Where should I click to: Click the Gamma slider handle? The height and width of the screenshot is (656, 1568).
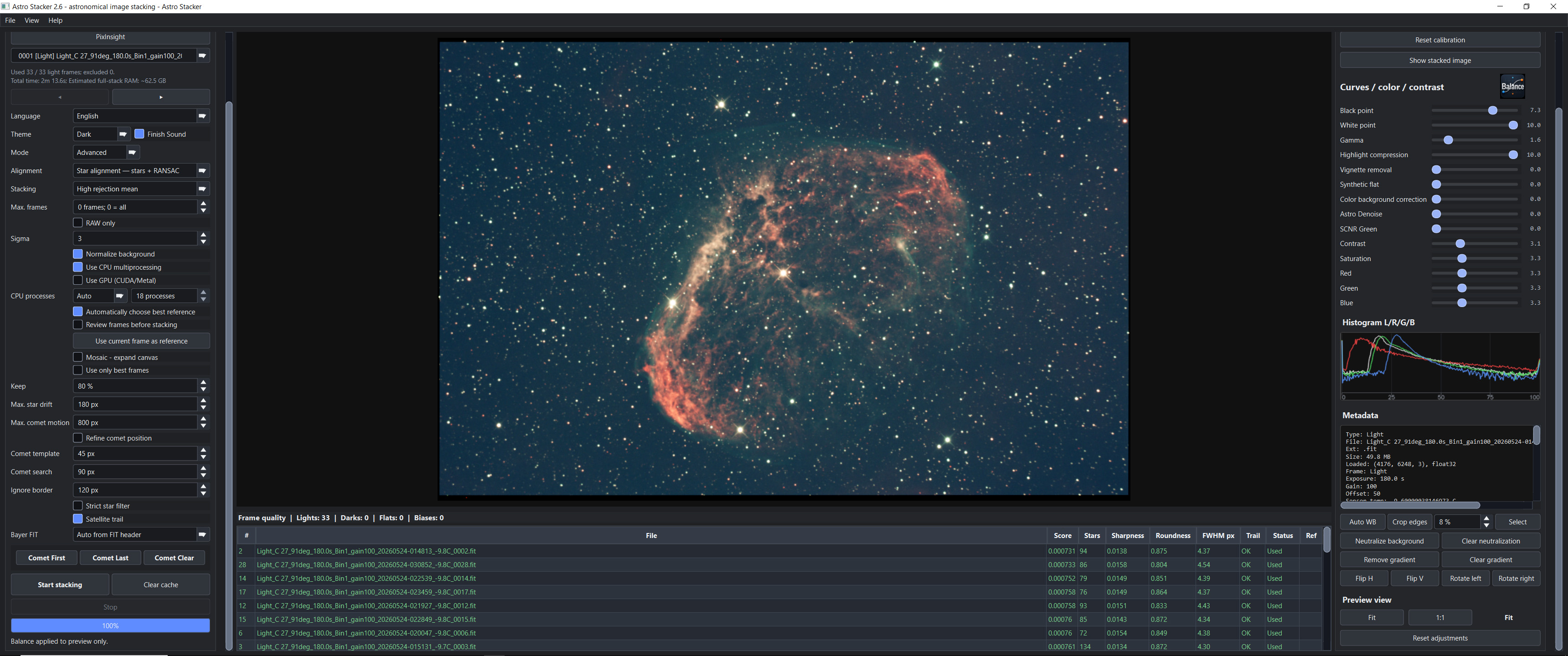[x=1448, y=140]
